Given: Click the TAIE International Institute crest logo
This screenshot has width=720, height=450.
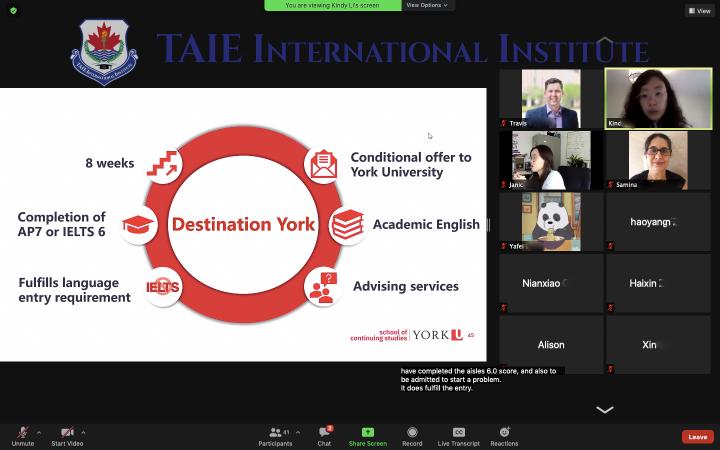Looking at the screenshot, I should click(104, 52).
